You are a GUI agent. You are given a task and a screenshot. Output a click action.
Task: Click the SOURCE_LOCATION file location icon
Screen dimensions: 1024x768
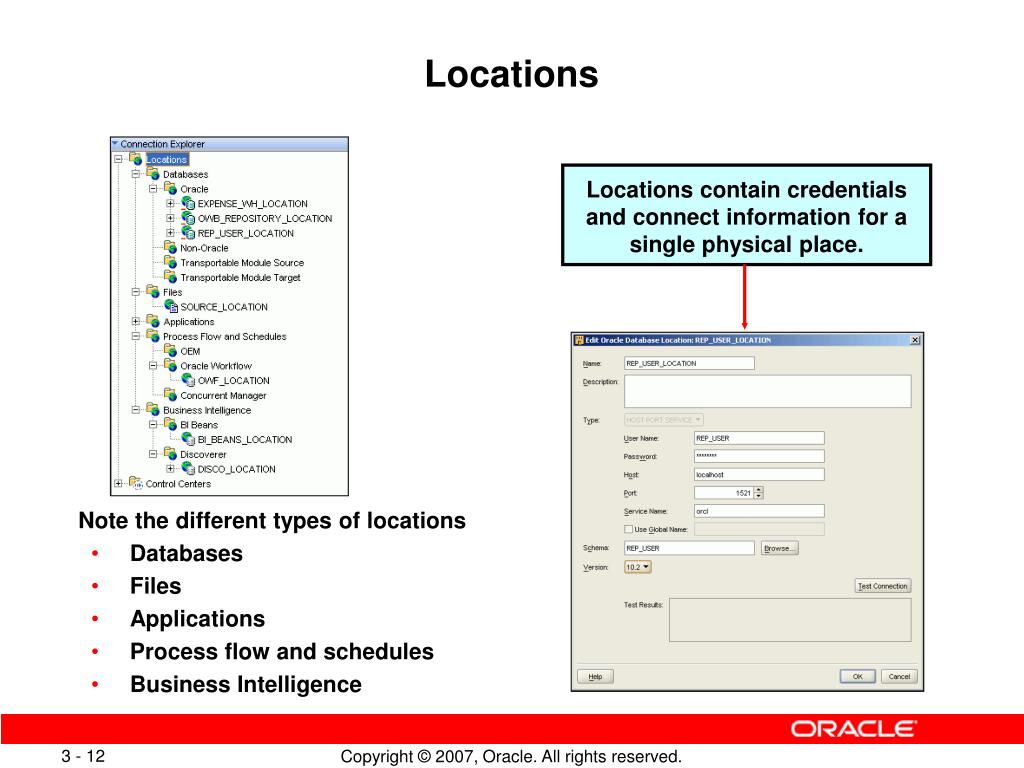(171, 306)
